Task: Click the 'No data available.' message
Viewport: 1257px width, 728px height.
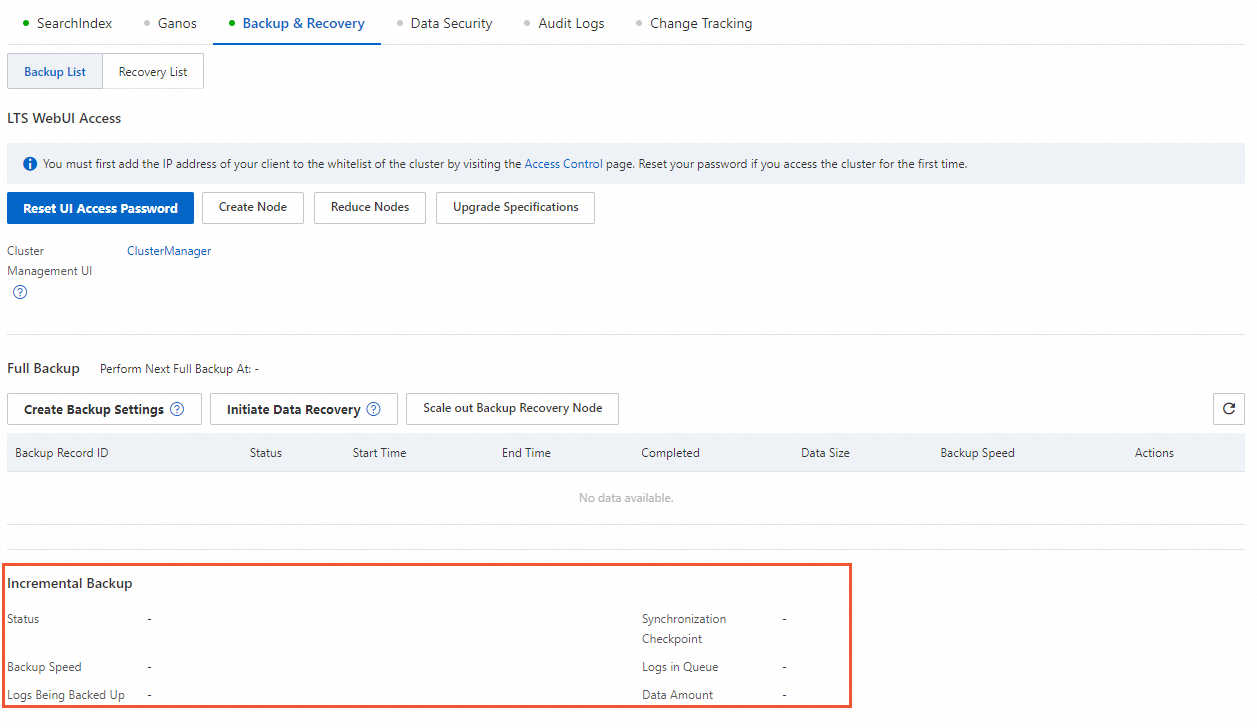Action: pos(626,498)
